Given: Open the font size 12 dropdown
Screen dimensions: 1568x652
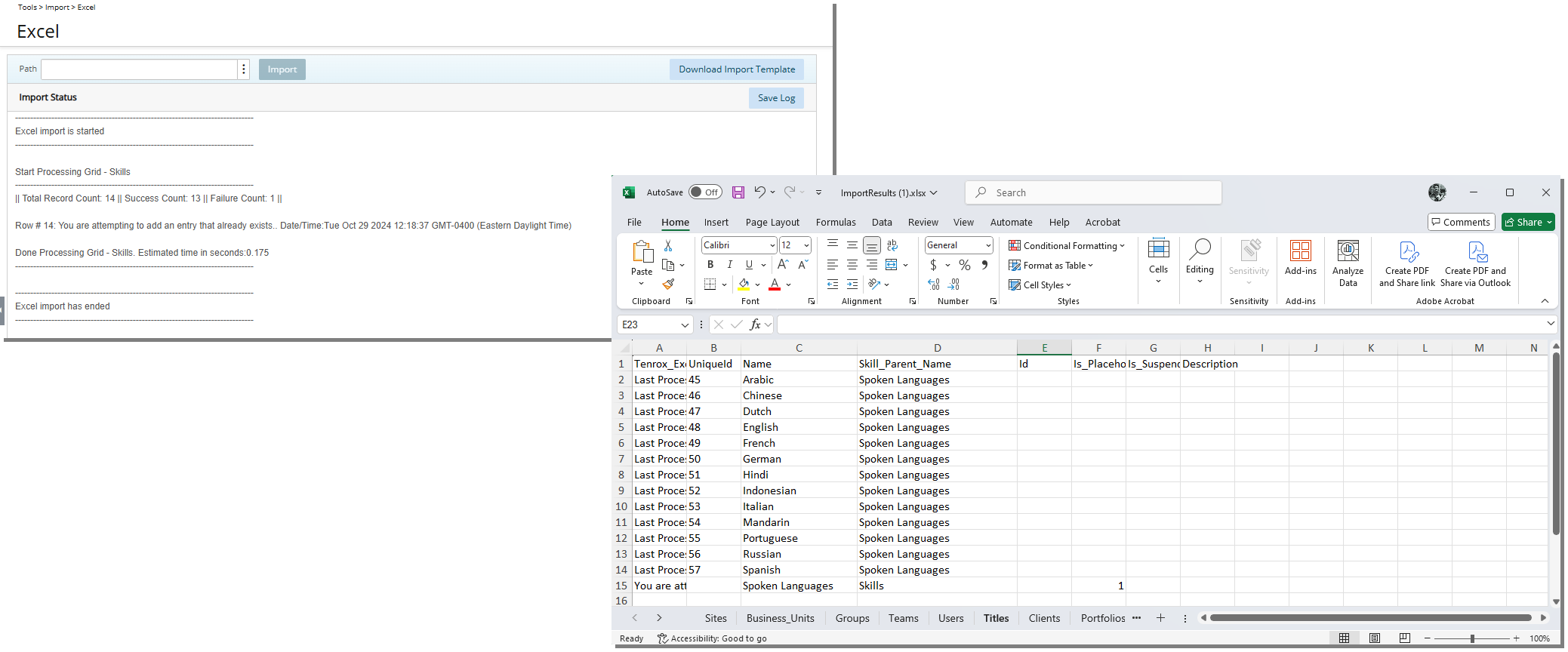Looking at the screenshot, I should 806,245.
